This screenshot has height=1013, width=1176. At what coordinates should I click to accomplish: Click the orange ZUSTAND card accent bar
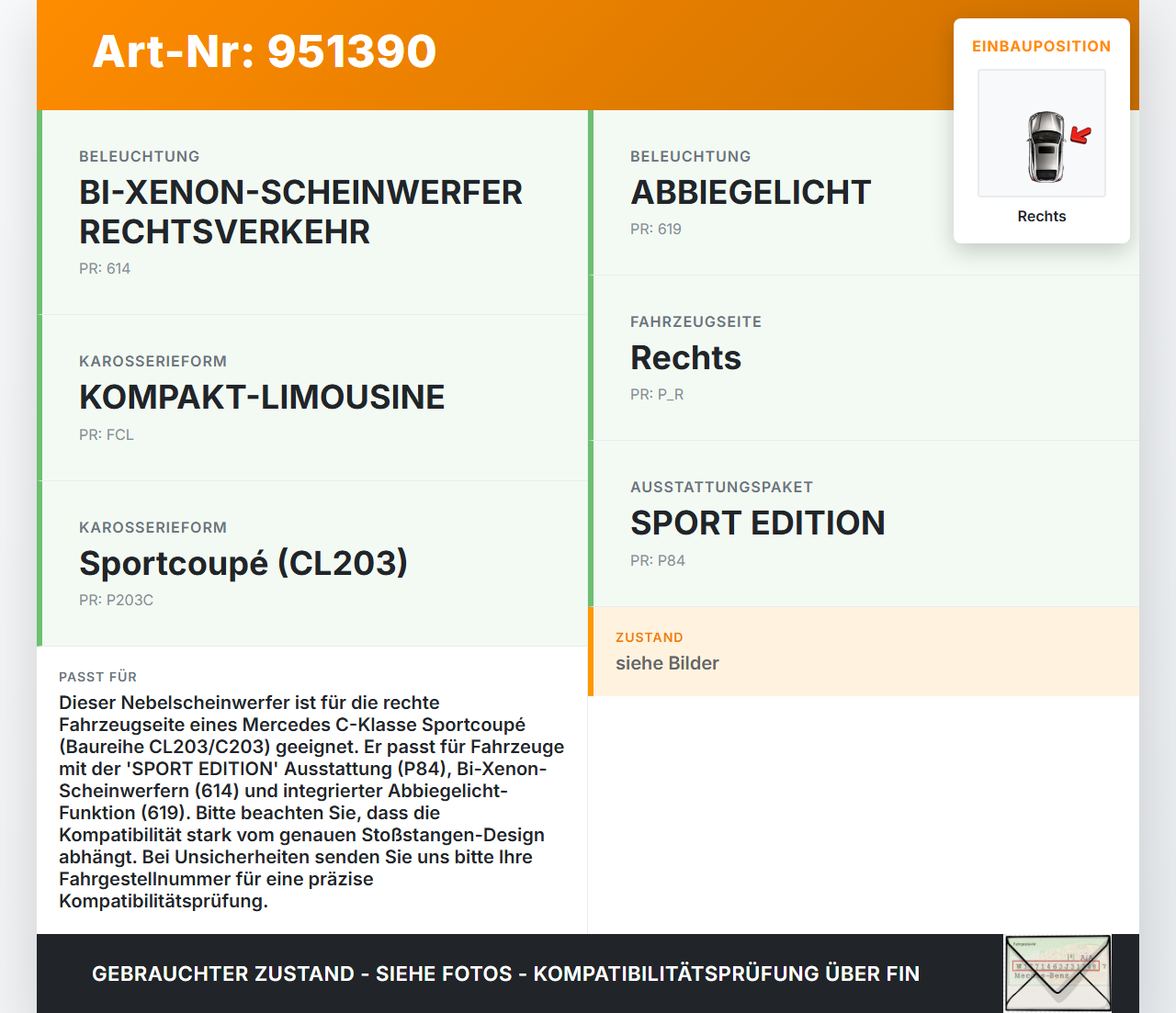(x=591, y=651)
